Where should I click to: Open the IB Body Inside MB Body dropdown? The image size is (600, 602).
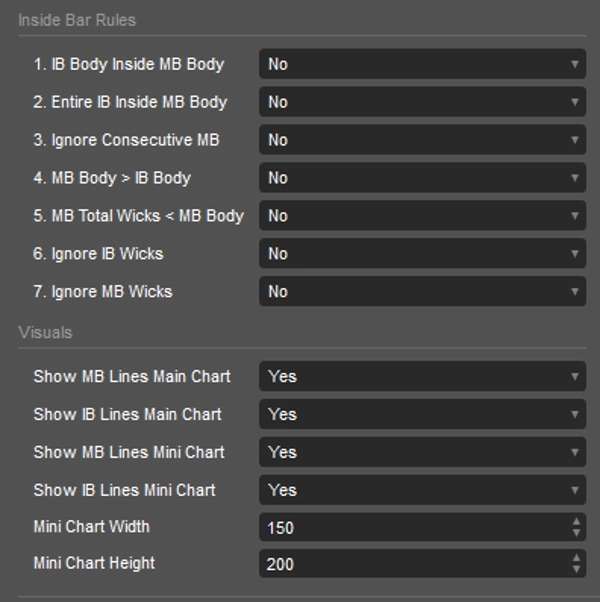(x=422, y=64)
